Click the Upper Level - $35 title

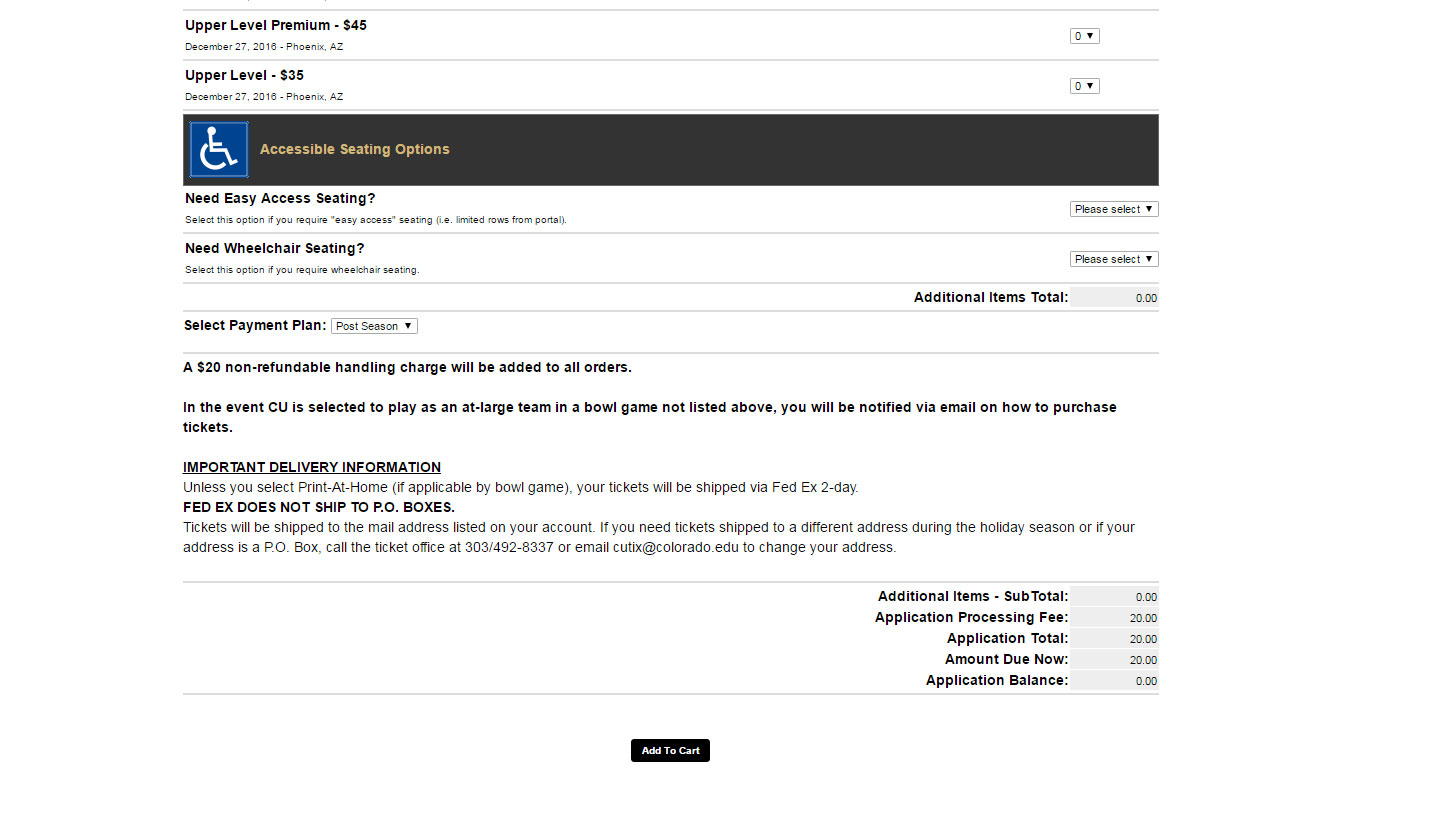click(244, 75)
